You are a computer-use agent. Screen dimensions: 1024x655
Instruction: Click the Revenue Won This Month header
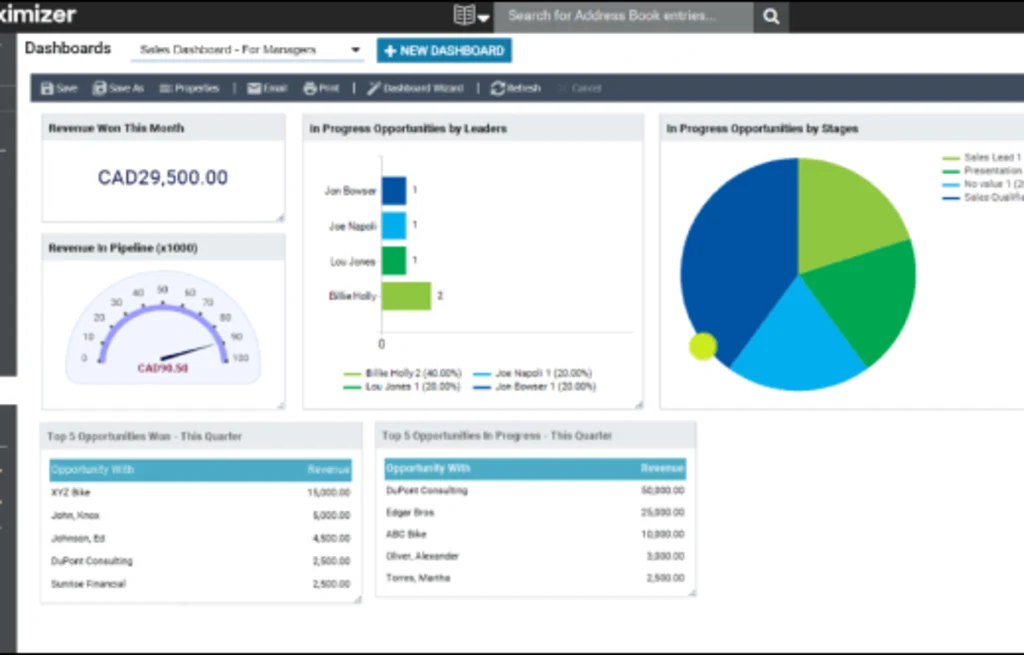163,128
